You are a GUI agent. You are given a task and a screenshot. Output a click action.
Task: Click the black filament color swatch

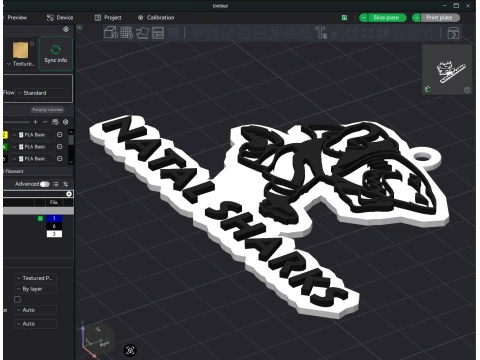[5, 159]
